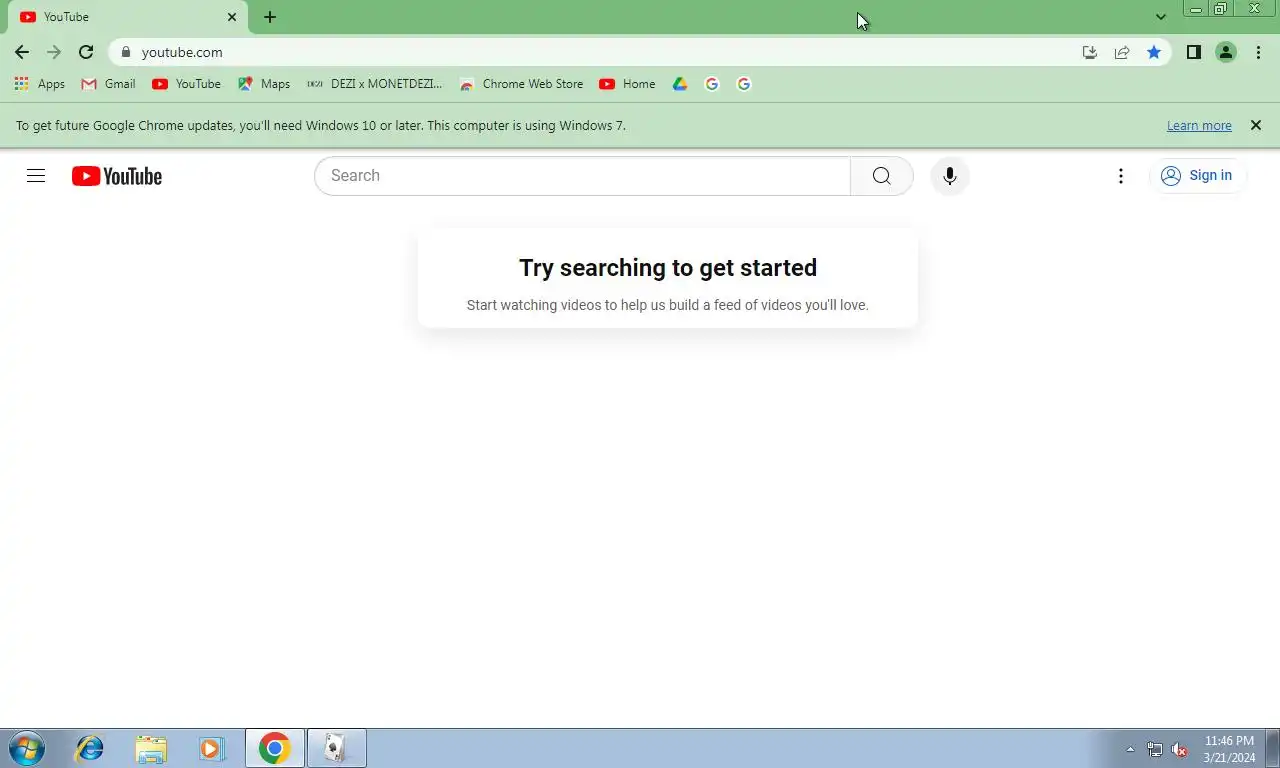
Task: Dismiss the Chrome update notification bar
Action: pos(1256,125)
